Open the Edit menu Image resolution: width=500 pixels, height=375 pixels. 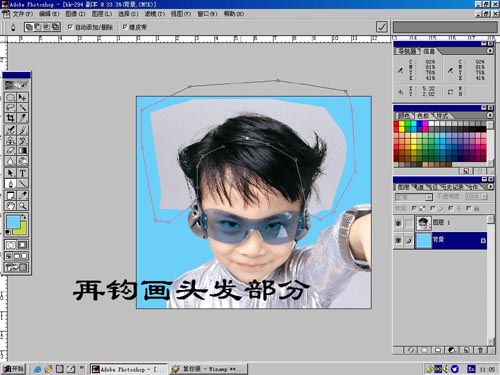pyautogui.click(x=49, y=14)
